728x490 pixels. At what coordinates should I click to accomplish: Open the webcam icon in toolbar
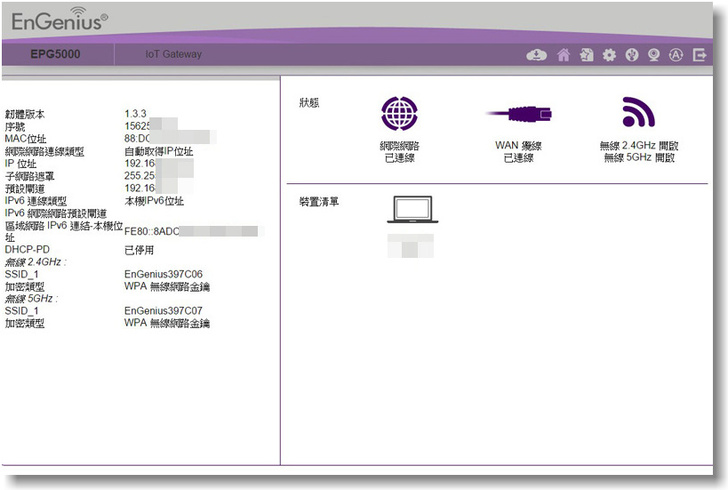654,55
